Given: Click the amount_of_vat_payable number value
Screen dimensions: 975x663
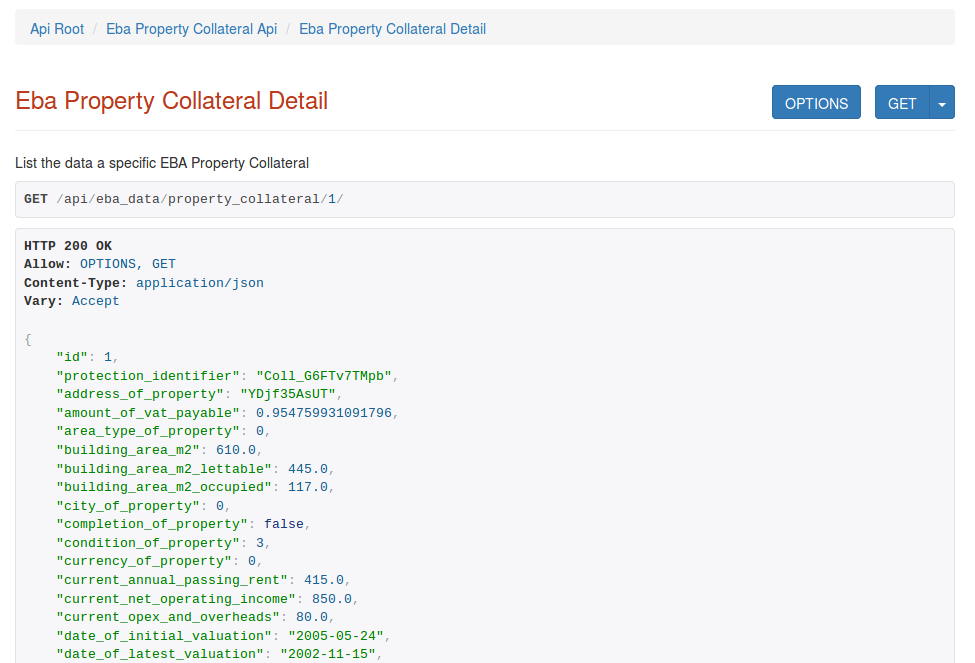Looking at the screenshot, I should tap(324, 413).
